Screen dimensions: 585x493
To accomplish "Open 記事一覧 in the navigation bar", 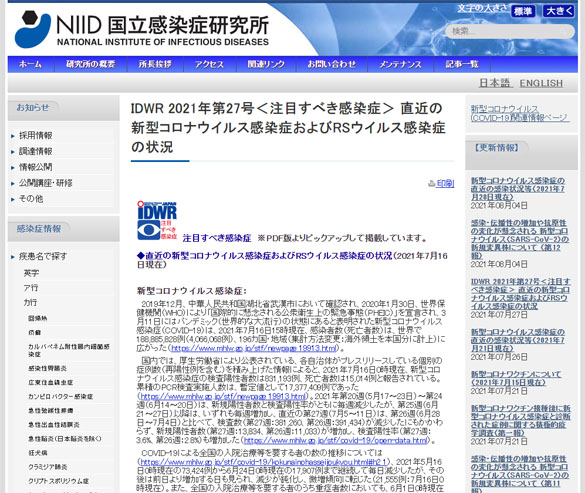I will tap(462, 64).
